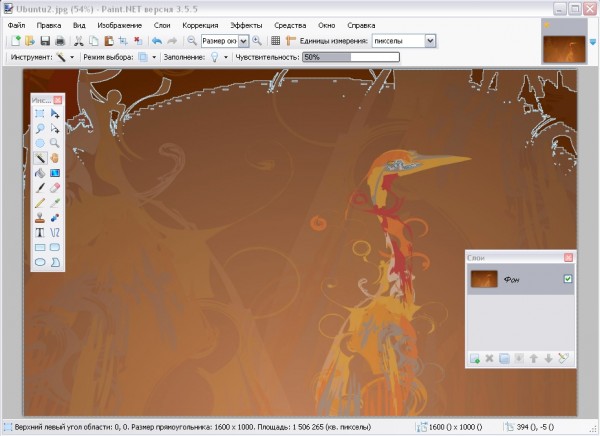This screenshot has height=436, width=600.
Task: Click the Print toolbar icon
Action: point(60,41)
